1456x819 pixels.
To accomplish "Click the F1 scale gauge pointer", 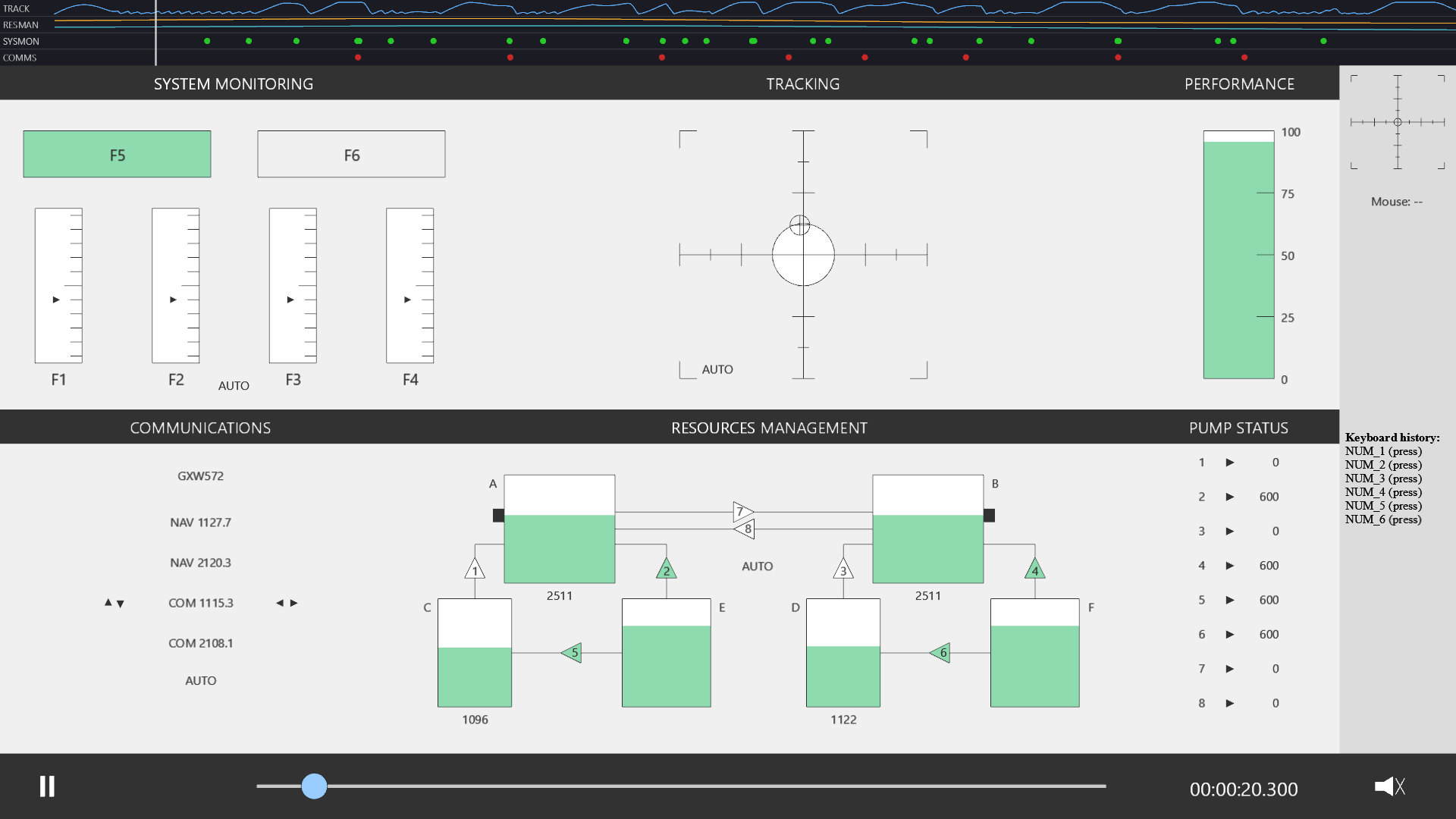I will [56, 300].
